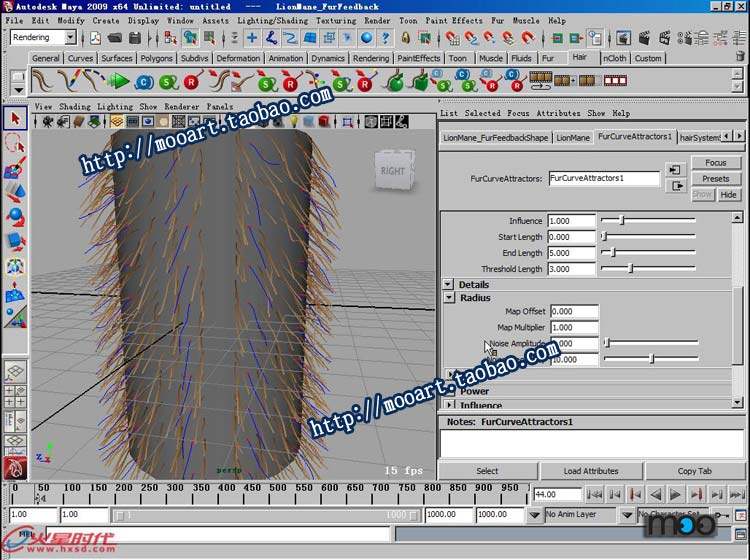Click the Create Hair shelf icon
Viewport: 750px width, 560px height.
pos(42,81)
